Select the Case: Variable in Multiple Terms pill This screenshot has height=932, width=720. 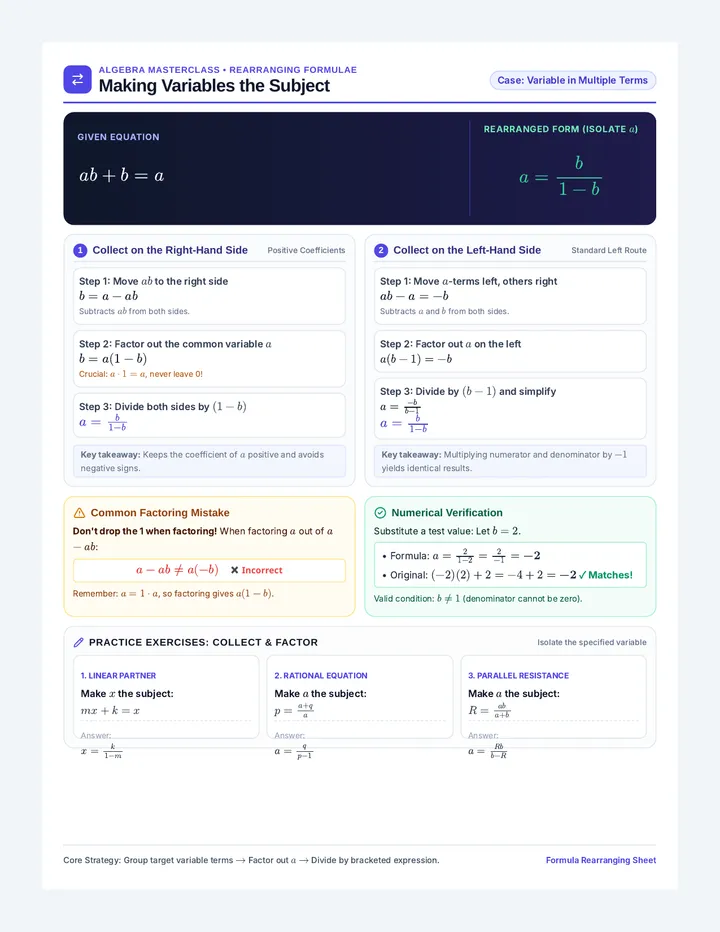tap(573, 80)
